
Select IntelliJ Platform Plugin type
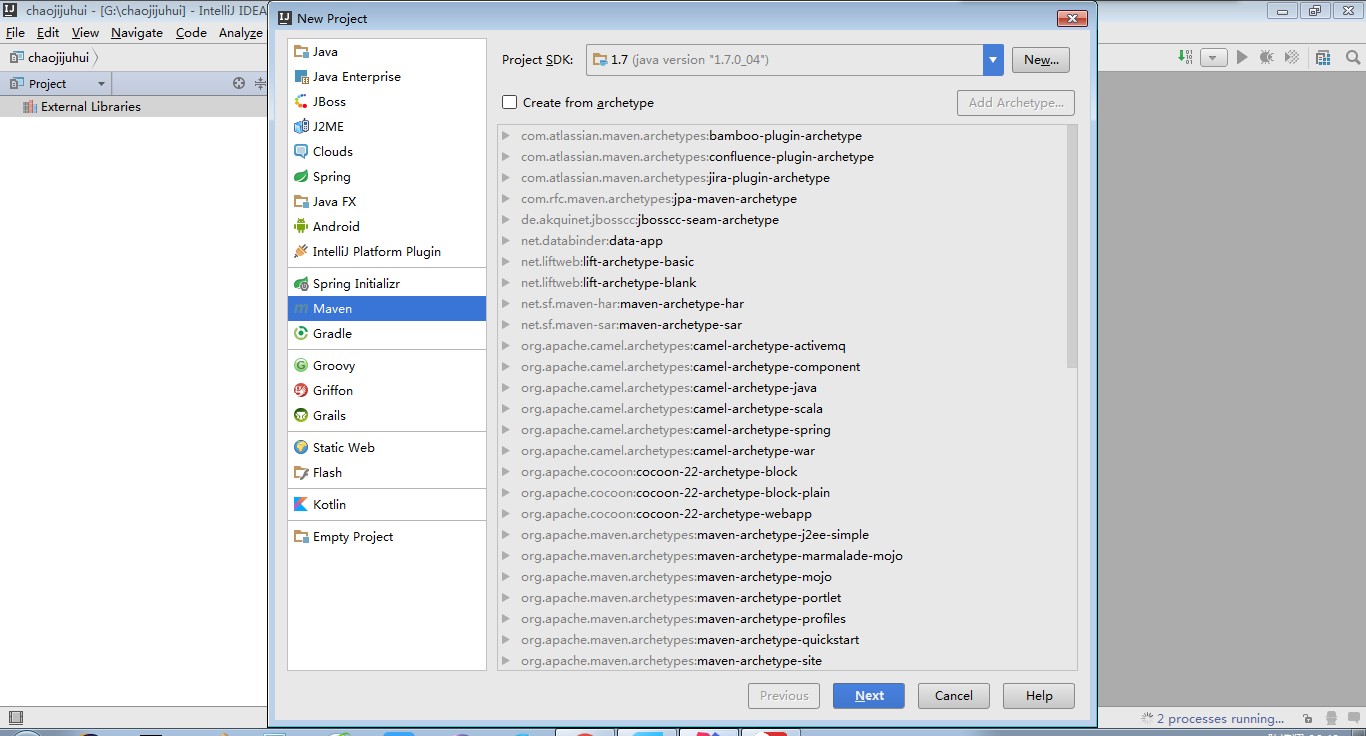[x=386, y=251]
